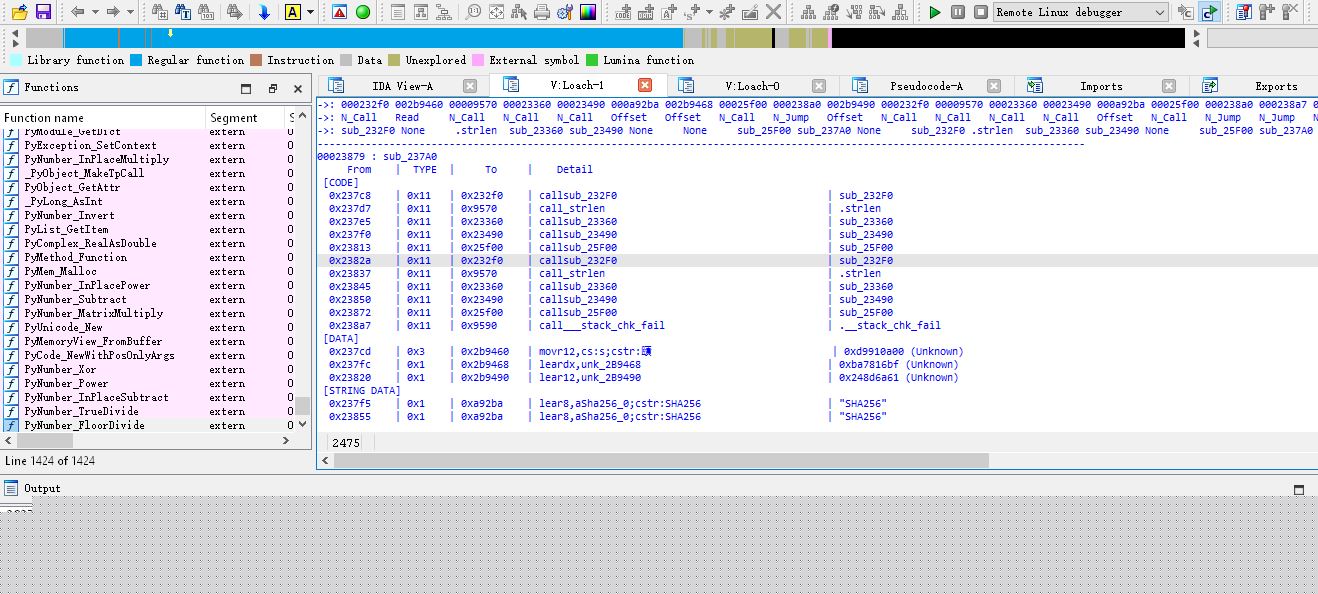This screenshot has height=594, width=1318.
Task: Open the forward-history dropdown arrow
Action: (130, 12)
